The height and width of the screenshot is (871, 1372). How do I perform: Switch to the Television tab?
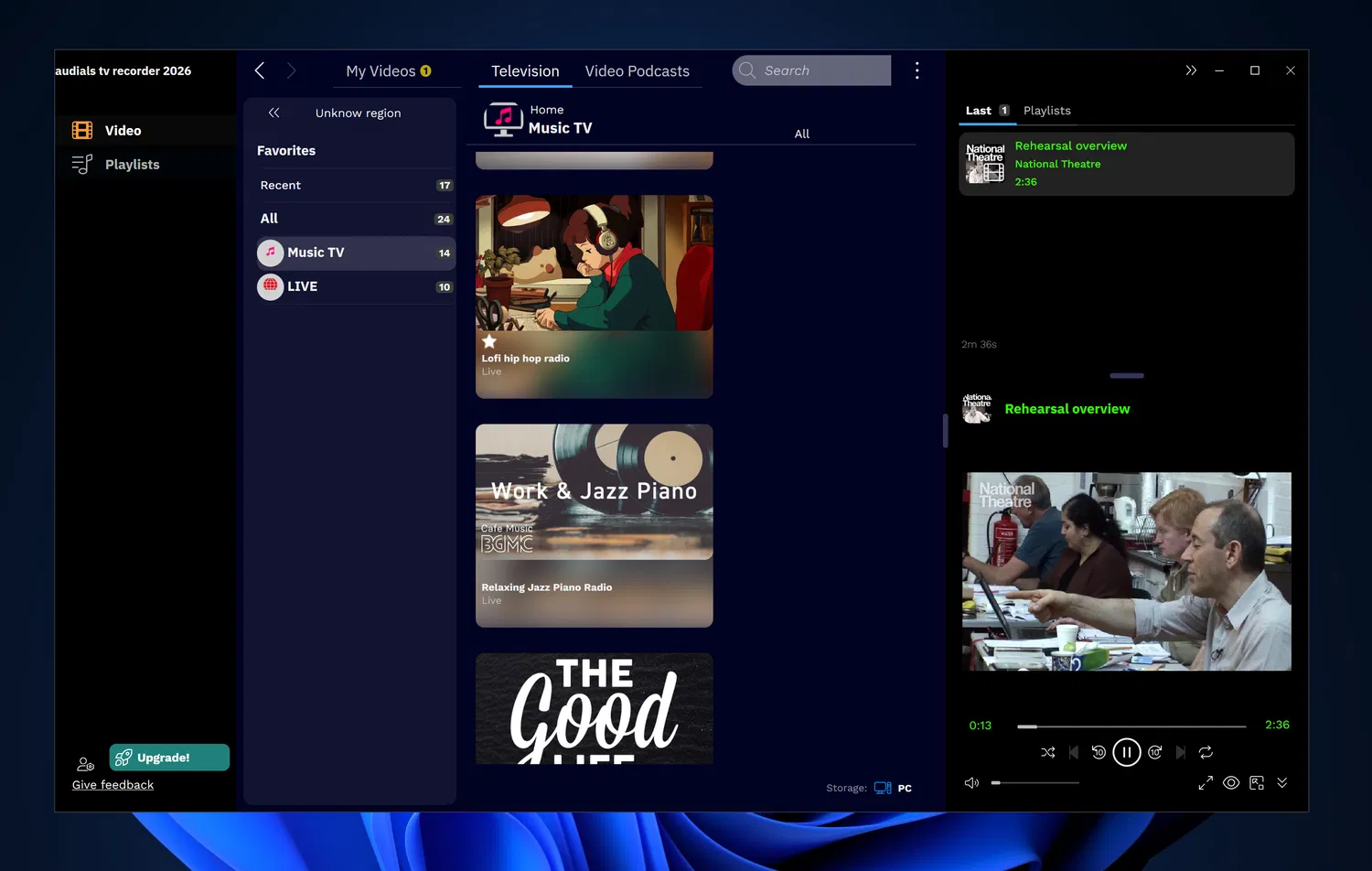pyautogui.click(x=525, y=71)
